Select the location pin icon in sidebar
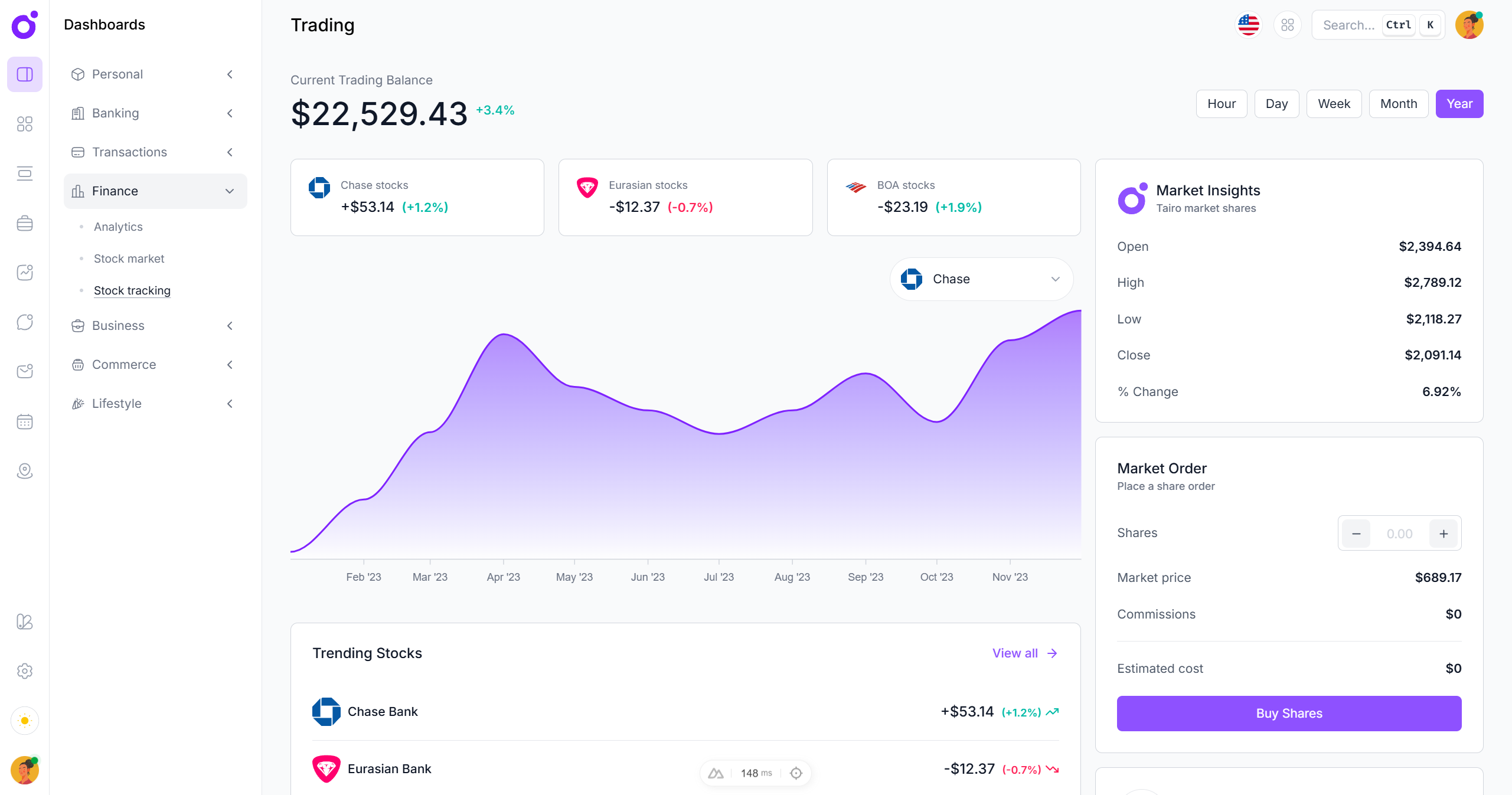 (x=25, y=471)
